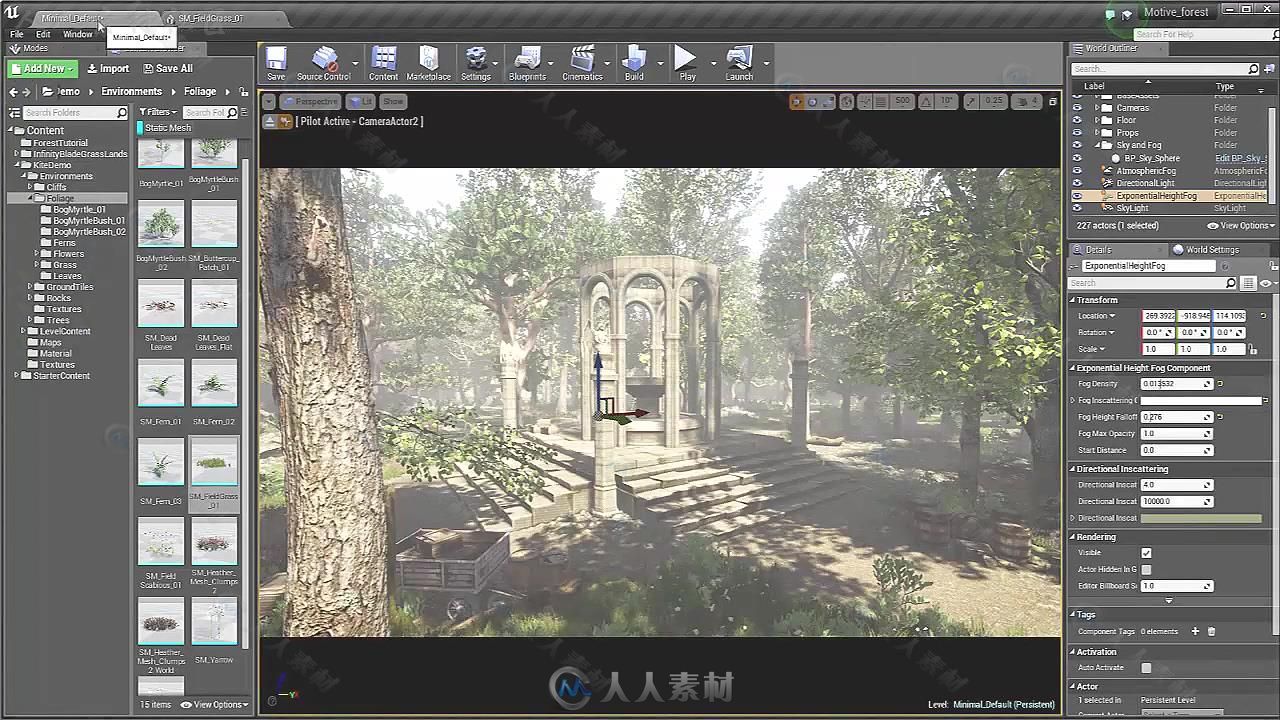Viewport: 1280px width, 720px height.
Task: Click the Save All button
Action: click(168, 69)
